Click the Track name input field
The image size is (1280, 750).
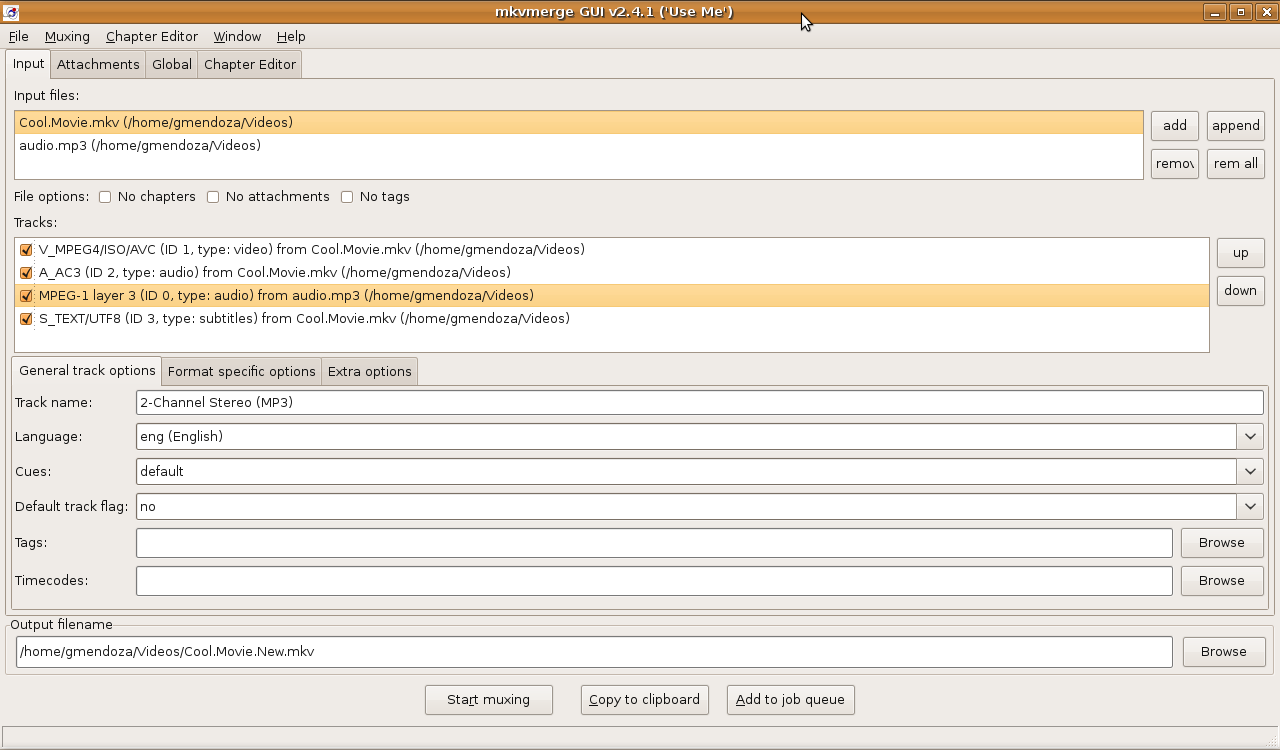point(700,402)
